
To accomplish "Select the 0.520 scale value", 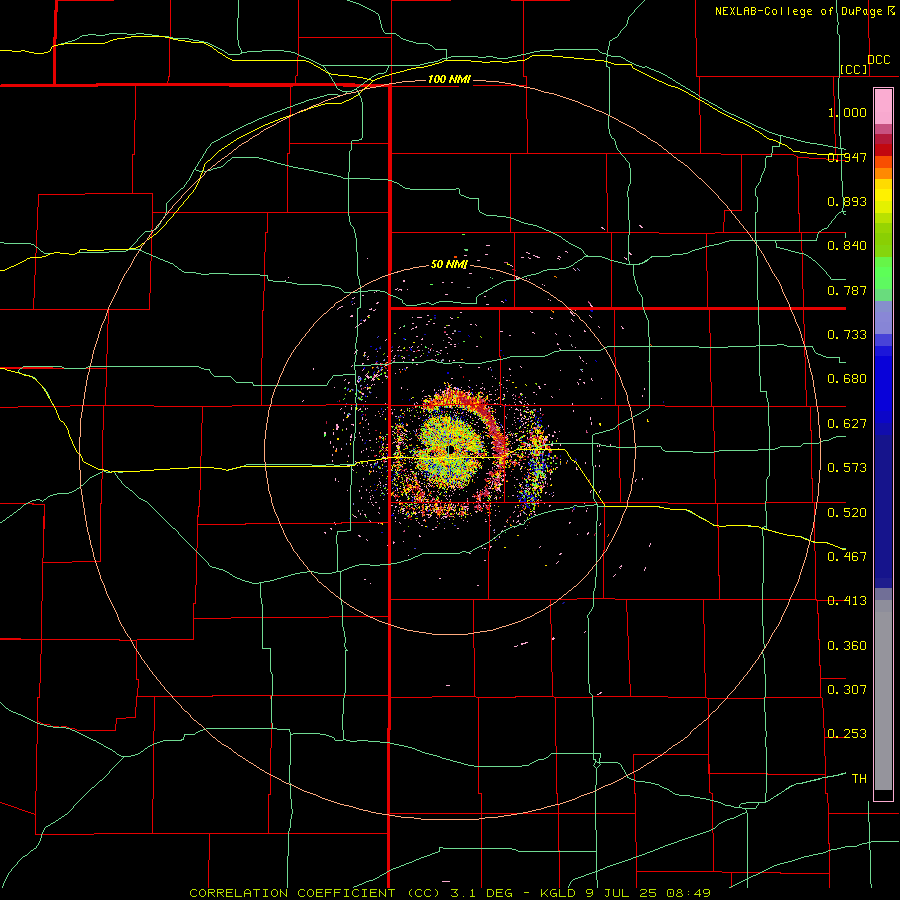I will (x=847, y=513).
